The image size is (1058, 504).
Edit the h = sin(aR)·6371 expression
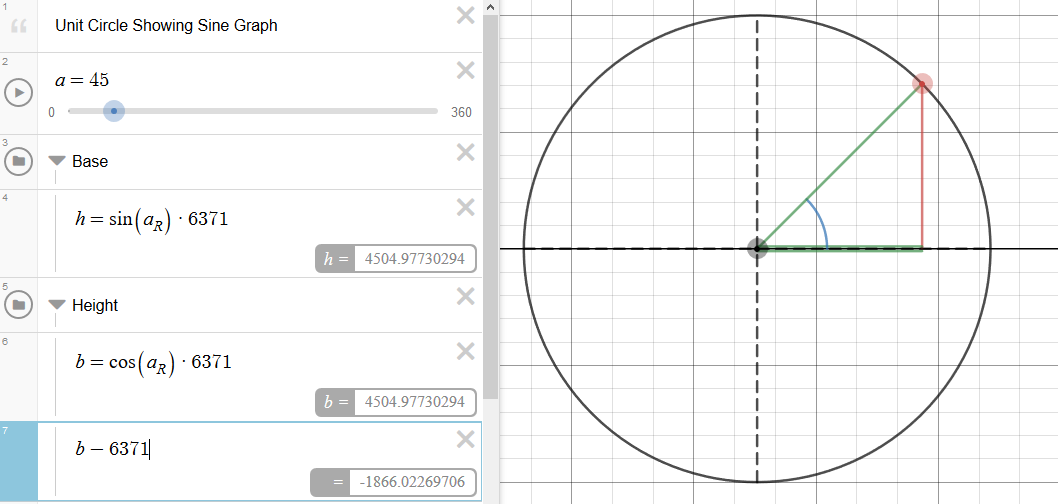(x=152, y=219)
